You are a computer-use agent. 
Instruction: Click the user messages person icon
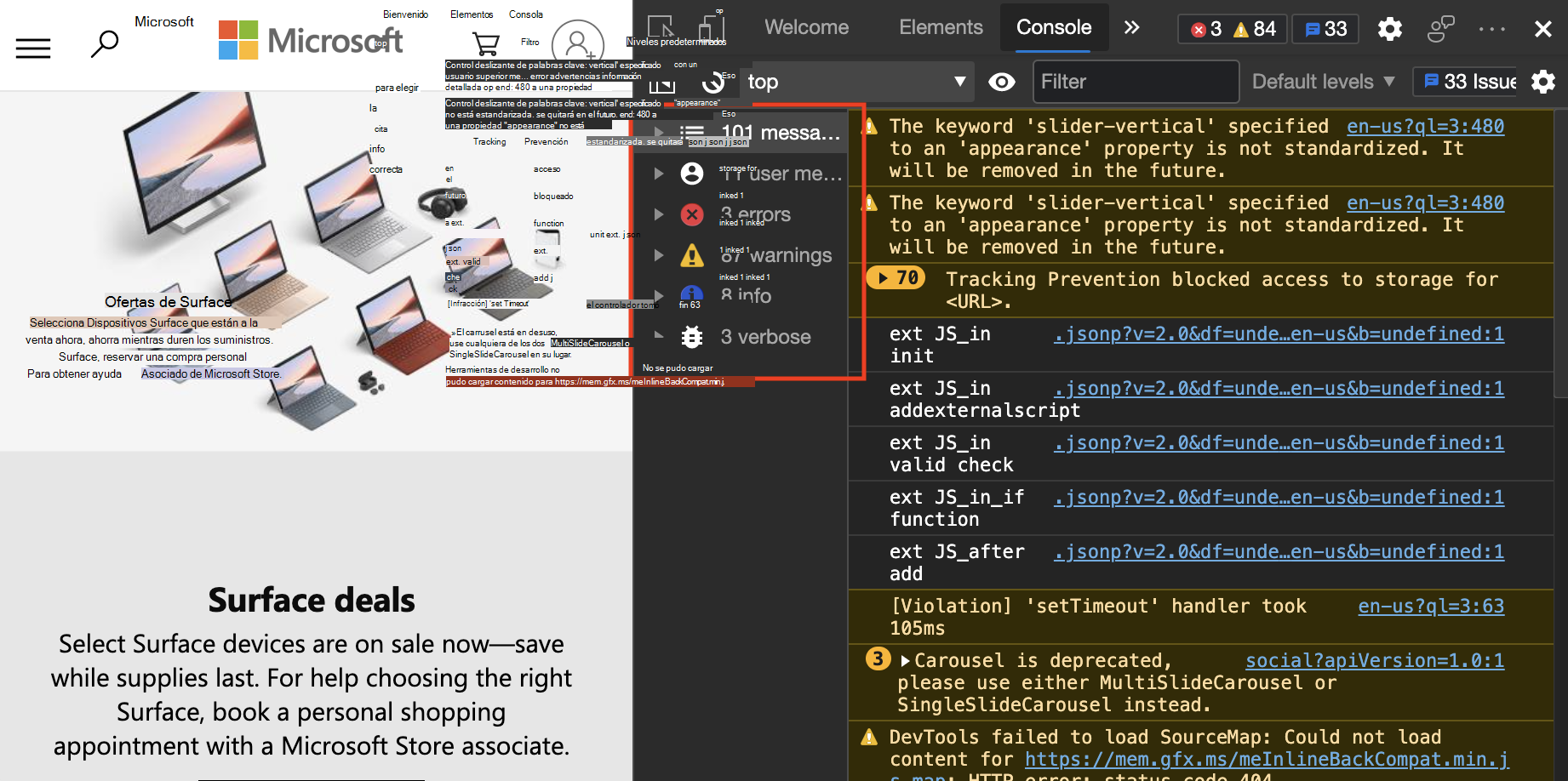pos(692,174)
